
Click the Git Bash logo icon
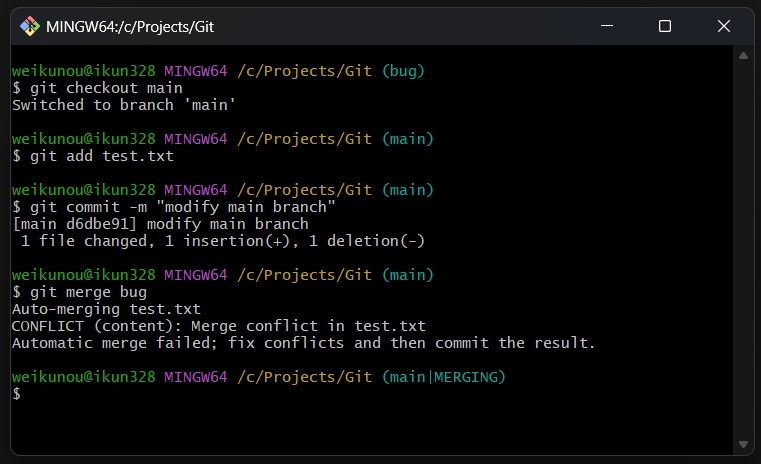click(x=30, y=26)
